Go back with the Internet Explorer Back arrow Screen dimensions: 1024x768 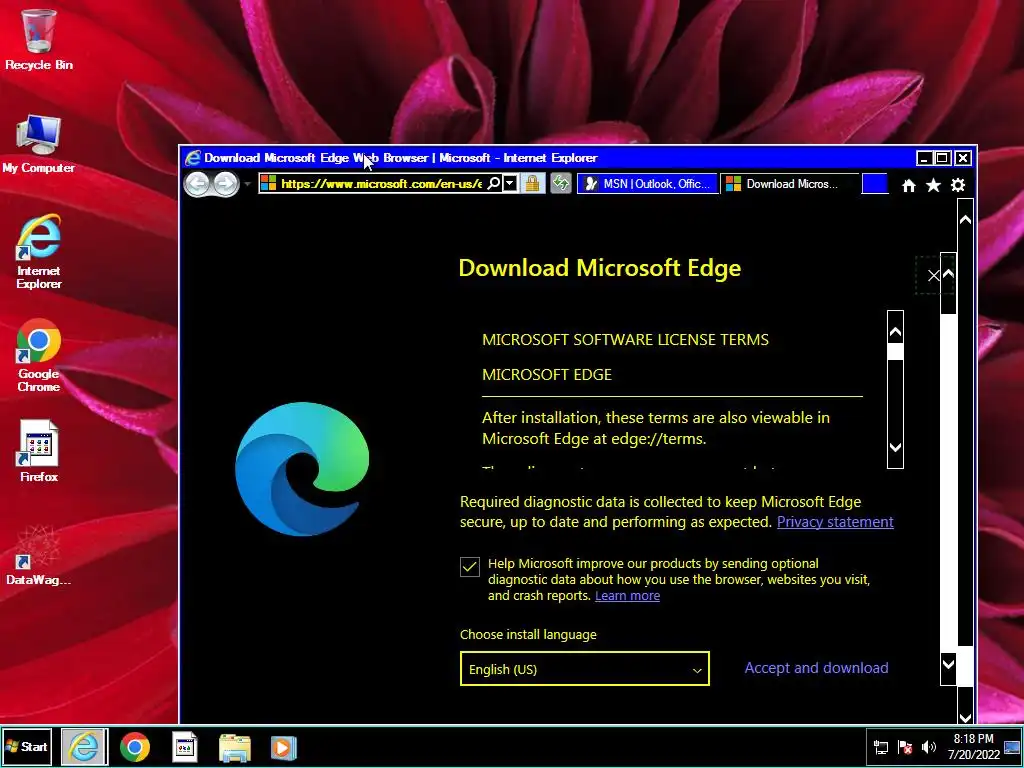coord(197,184)
